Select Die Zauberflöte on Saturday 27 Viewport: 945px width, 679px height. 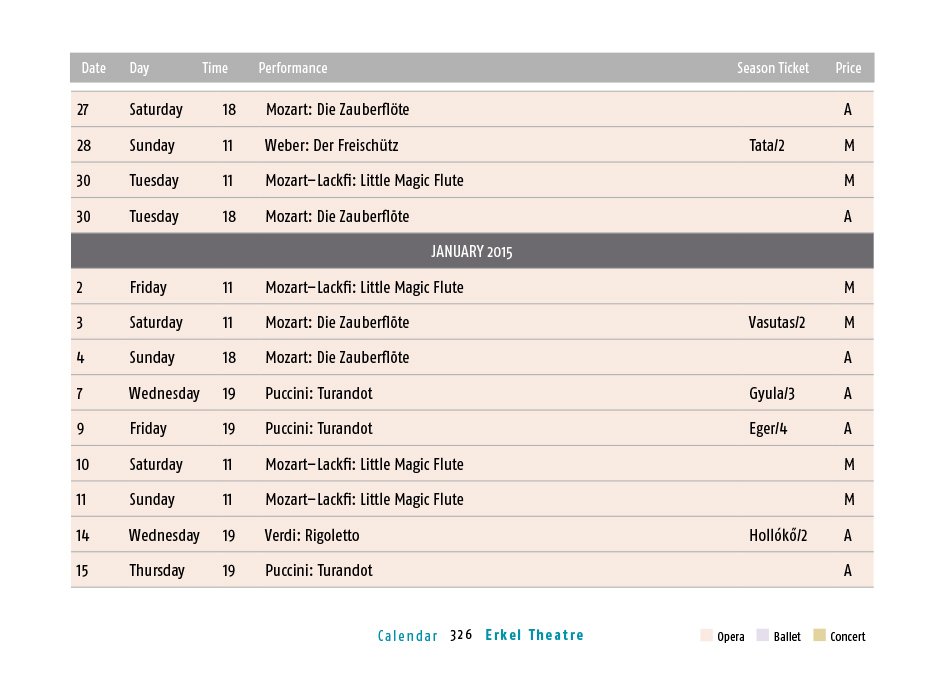point(338,109)
